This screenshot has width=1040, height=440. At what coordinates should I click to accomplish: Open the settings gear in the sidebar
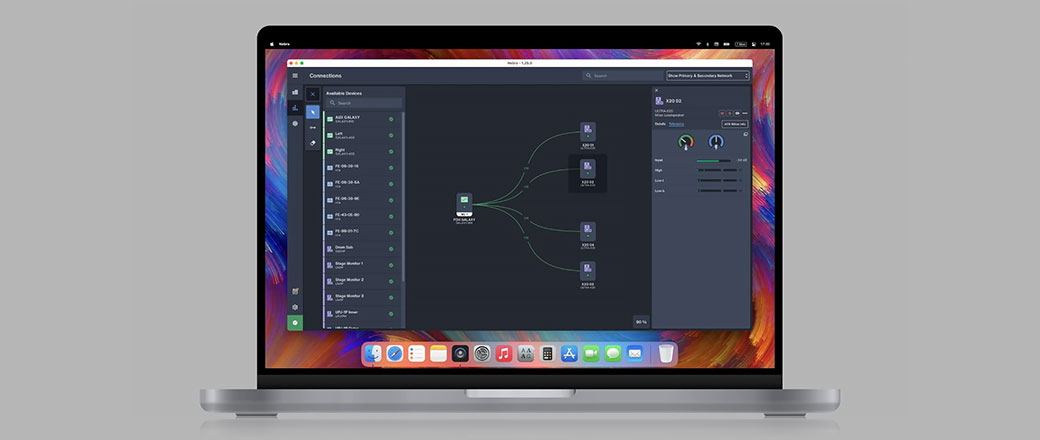tap(295, 307)
